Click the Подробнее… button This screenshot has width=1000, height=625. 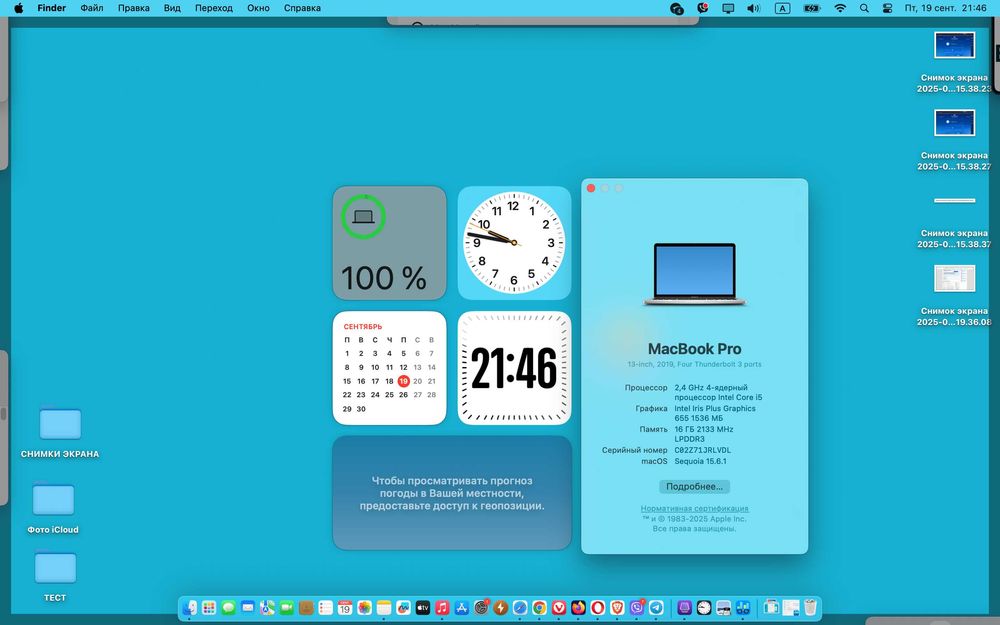tap(694, 487)
